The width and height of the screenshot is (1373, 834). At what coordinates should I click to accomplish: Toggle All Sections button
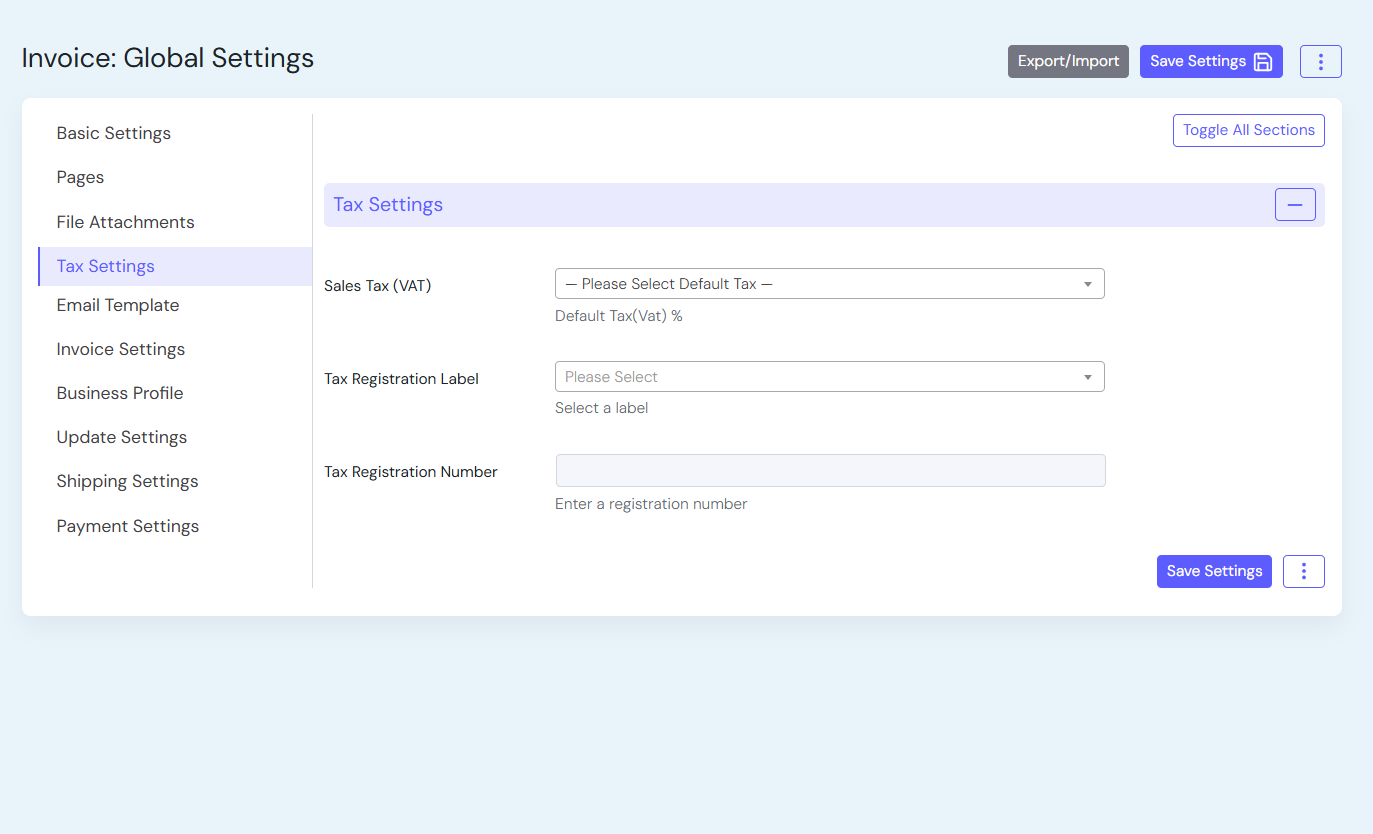(x=1248, y=130)
